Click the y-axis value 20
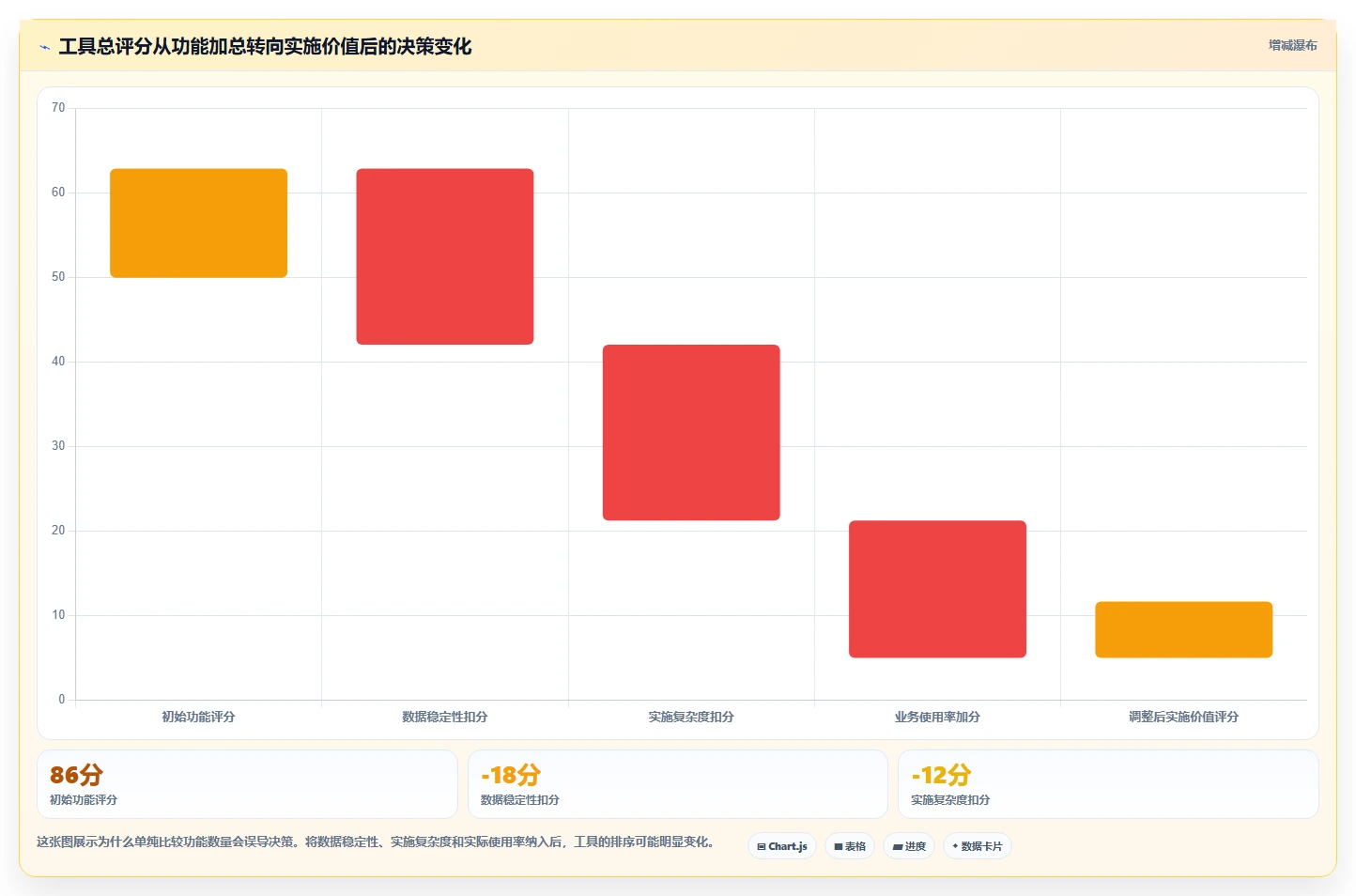 pos(58,531)
